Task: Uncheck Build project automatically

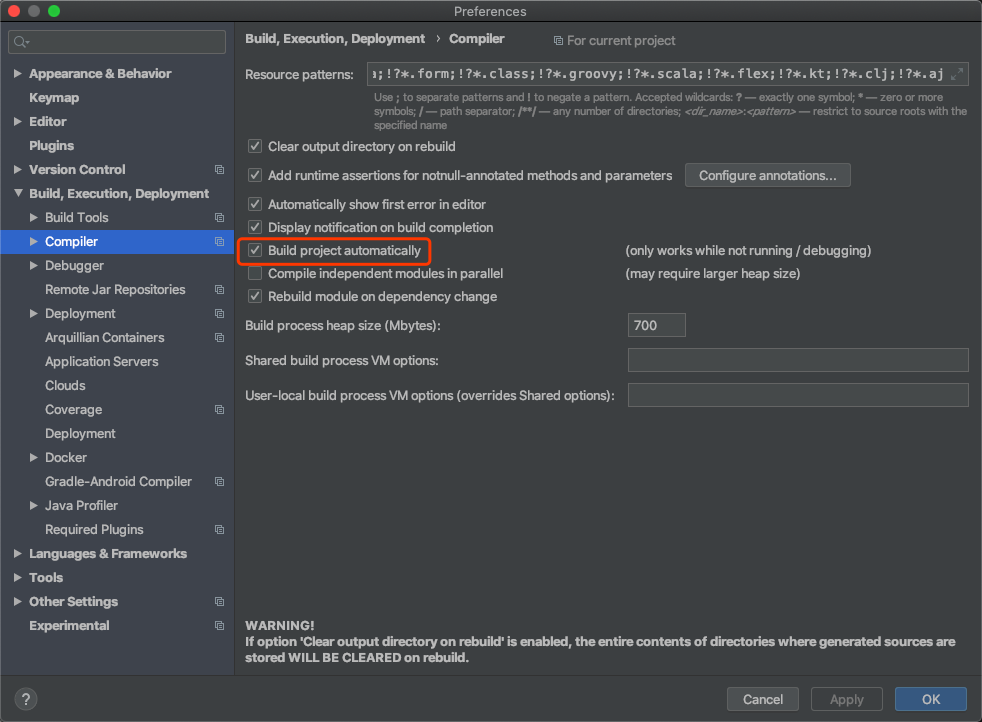Action: (x=255, y=250)
